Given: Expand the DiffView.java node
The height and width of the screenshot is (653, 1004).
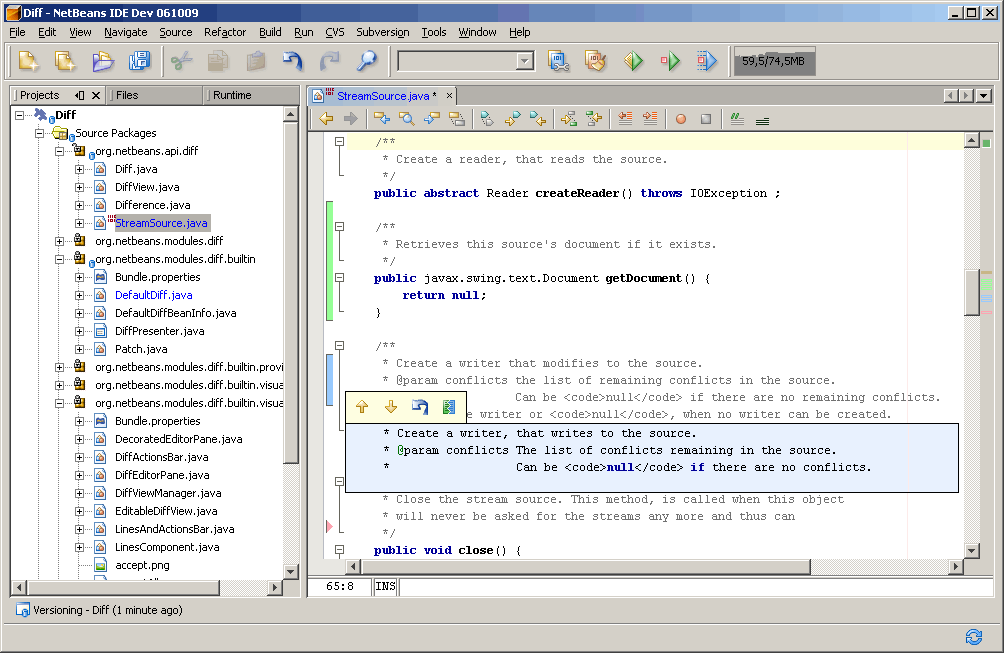Looking at the screenshot, I should 79,188.
